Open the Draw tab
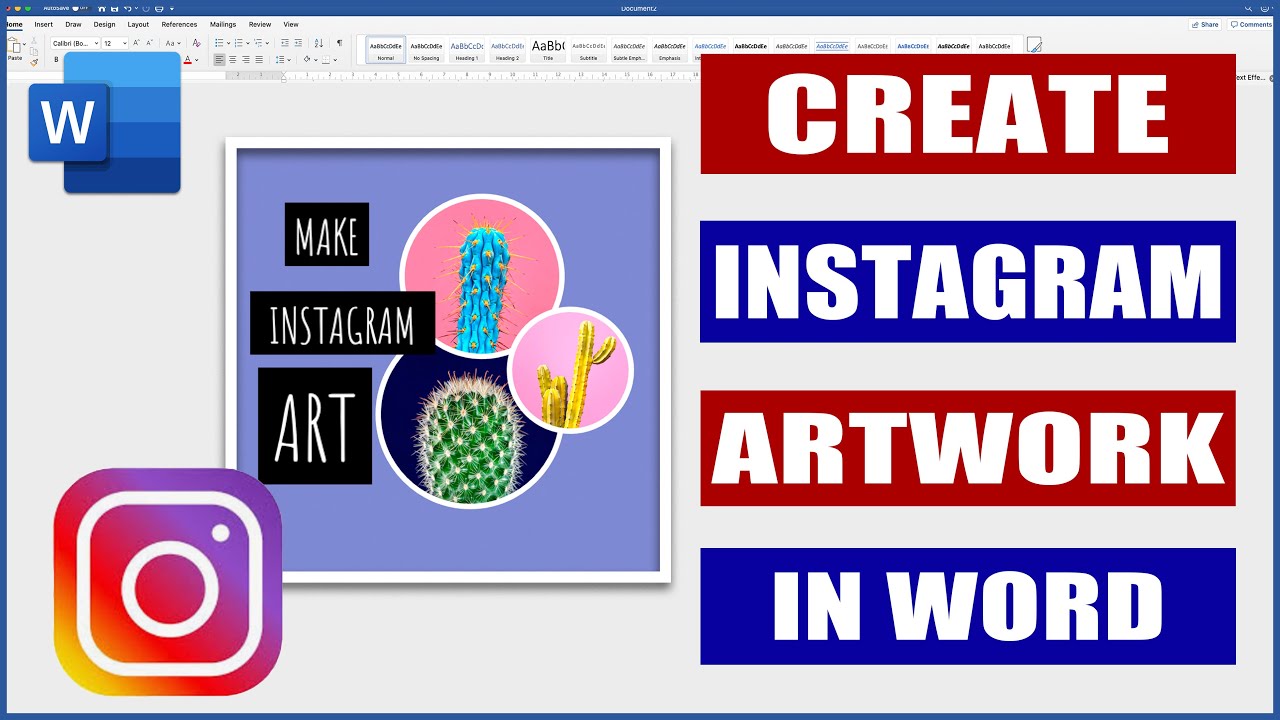Image resolution: width=1280 pixels, height=720 pixels. 73,24
